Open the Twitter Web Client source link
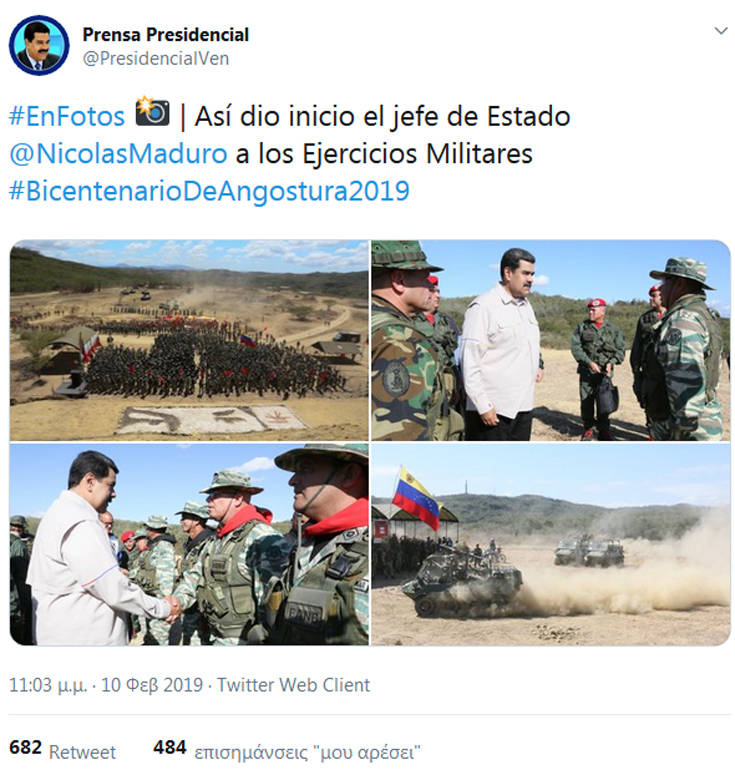The height and width of the screenshot is (770, 735). pos(293,685)
